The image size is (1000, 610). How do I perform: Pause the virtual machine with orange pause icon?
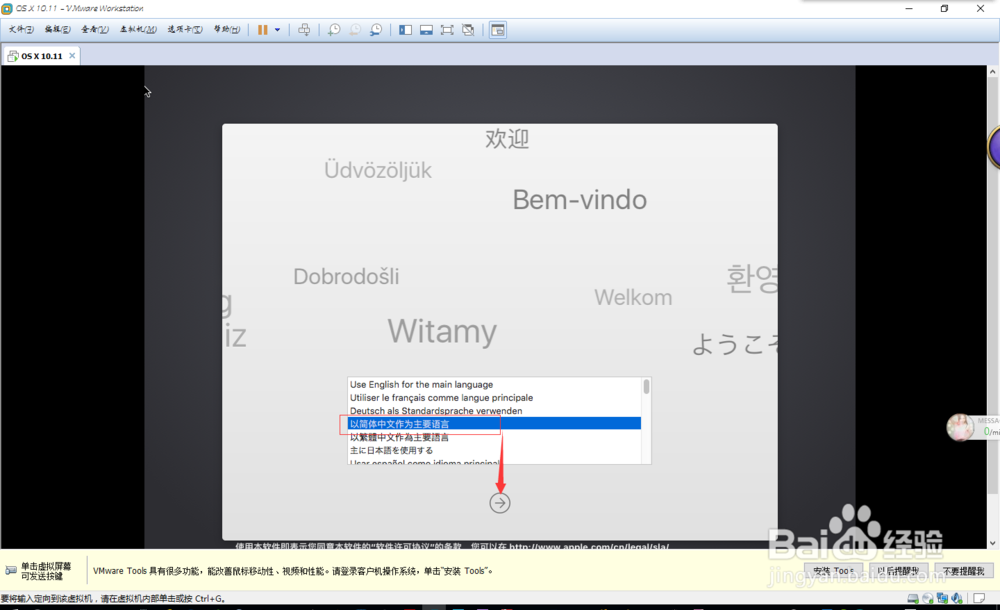pyautogui.click(x=262, y=30)
